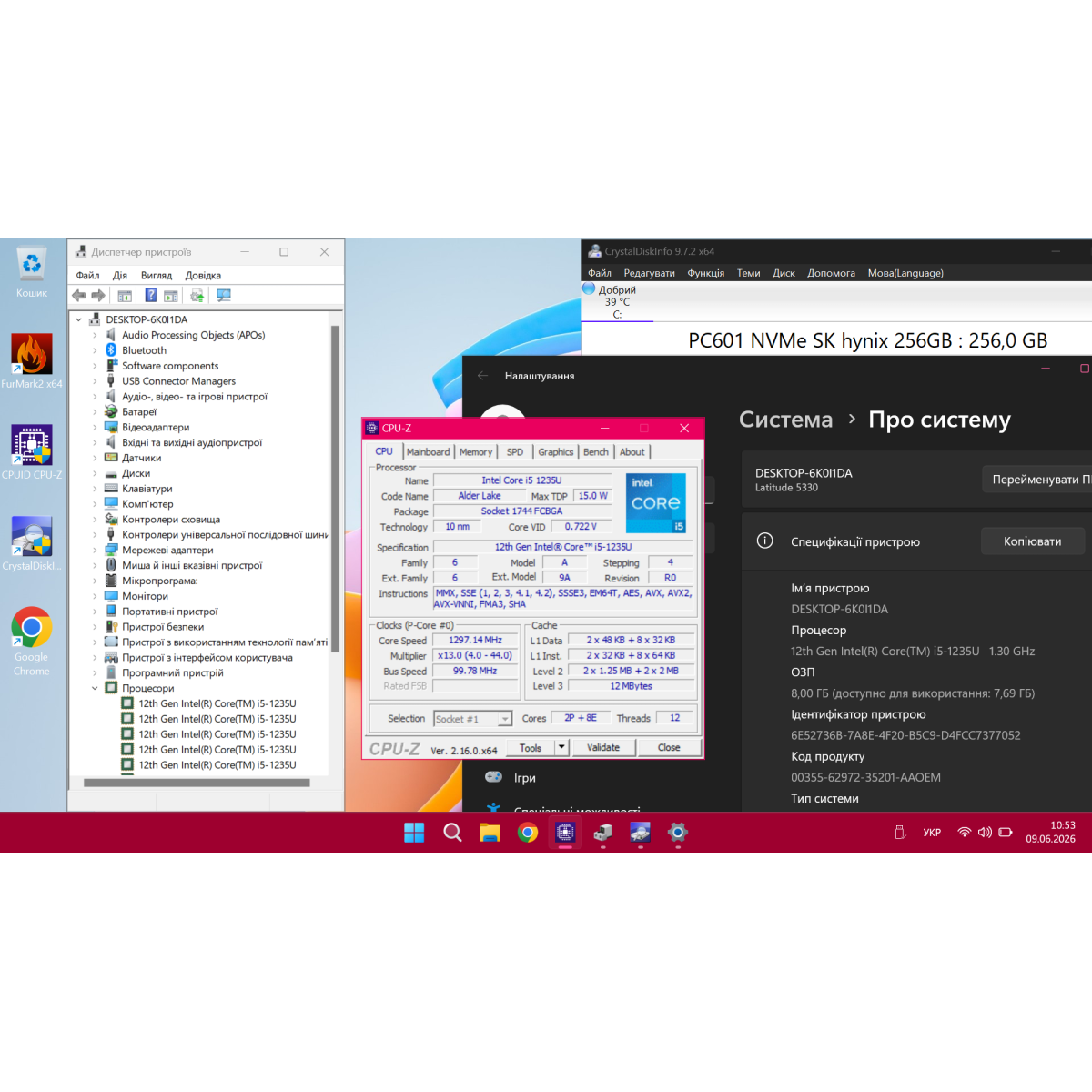Screen dimensions: 1092x1092
Task: Toggle the action pane toolbar icon
Action: click(x=171, y=296)
